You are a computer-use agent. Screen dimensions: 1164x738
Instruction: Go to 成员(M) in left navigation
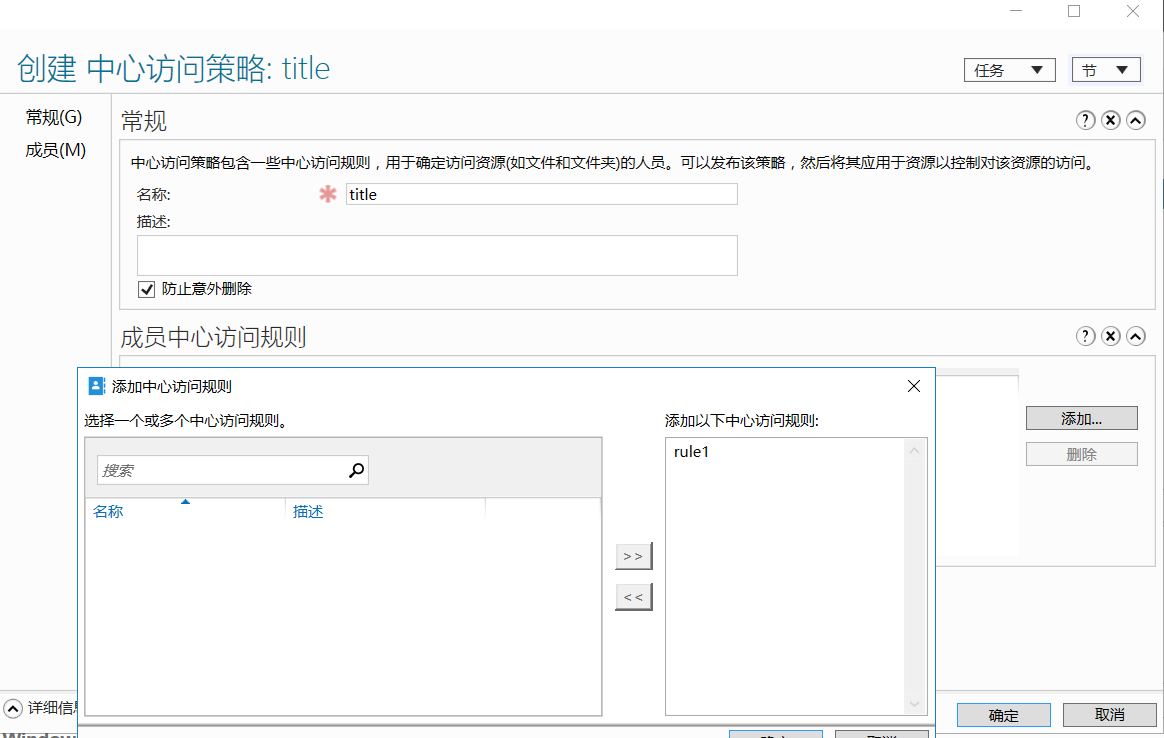point(56,150)
